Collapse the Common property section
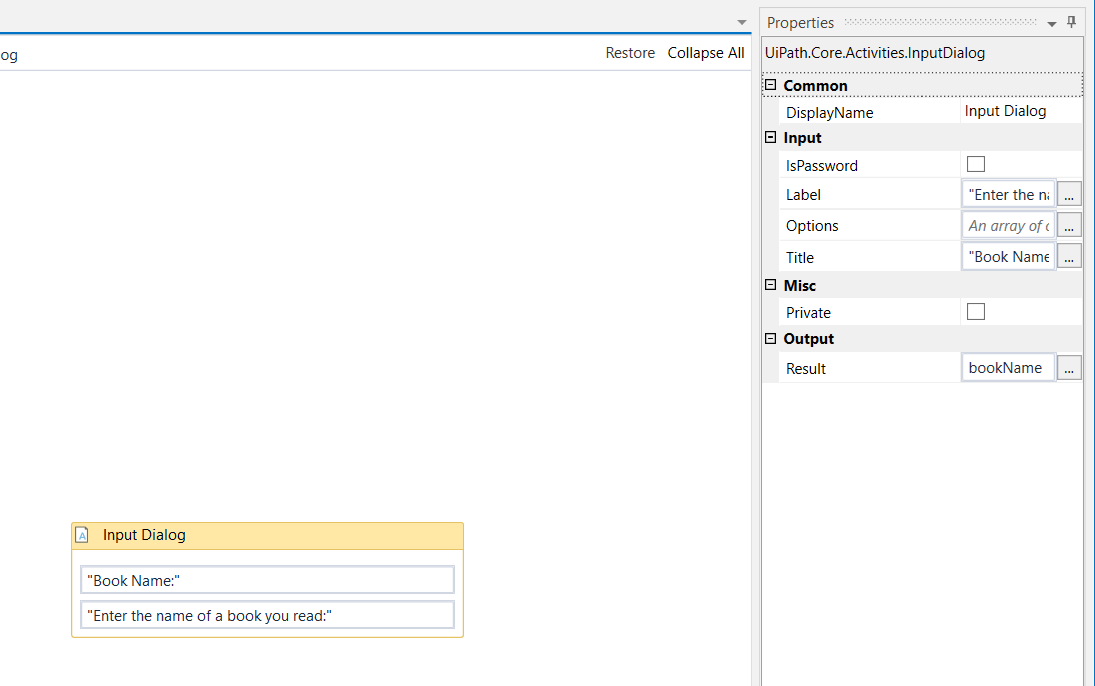The width and height of the screenshot is (1095, 686). point(770,86)
